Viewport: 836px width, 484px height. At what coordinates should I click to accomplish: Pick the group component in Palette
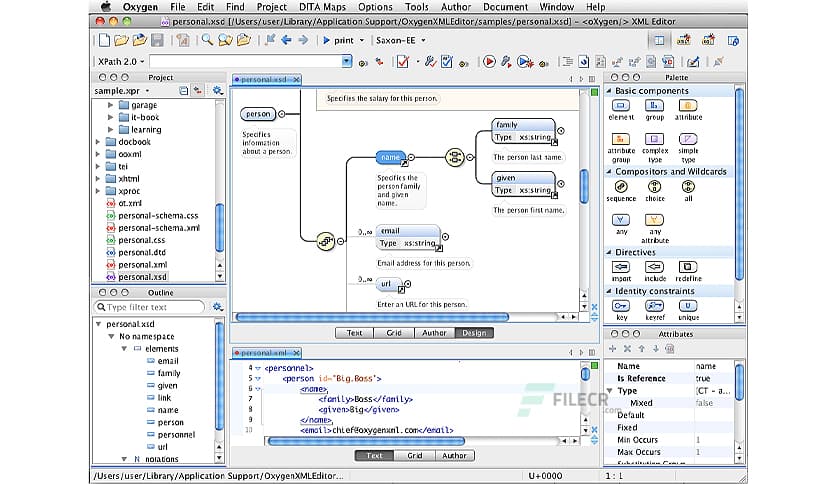pos(654,106)
